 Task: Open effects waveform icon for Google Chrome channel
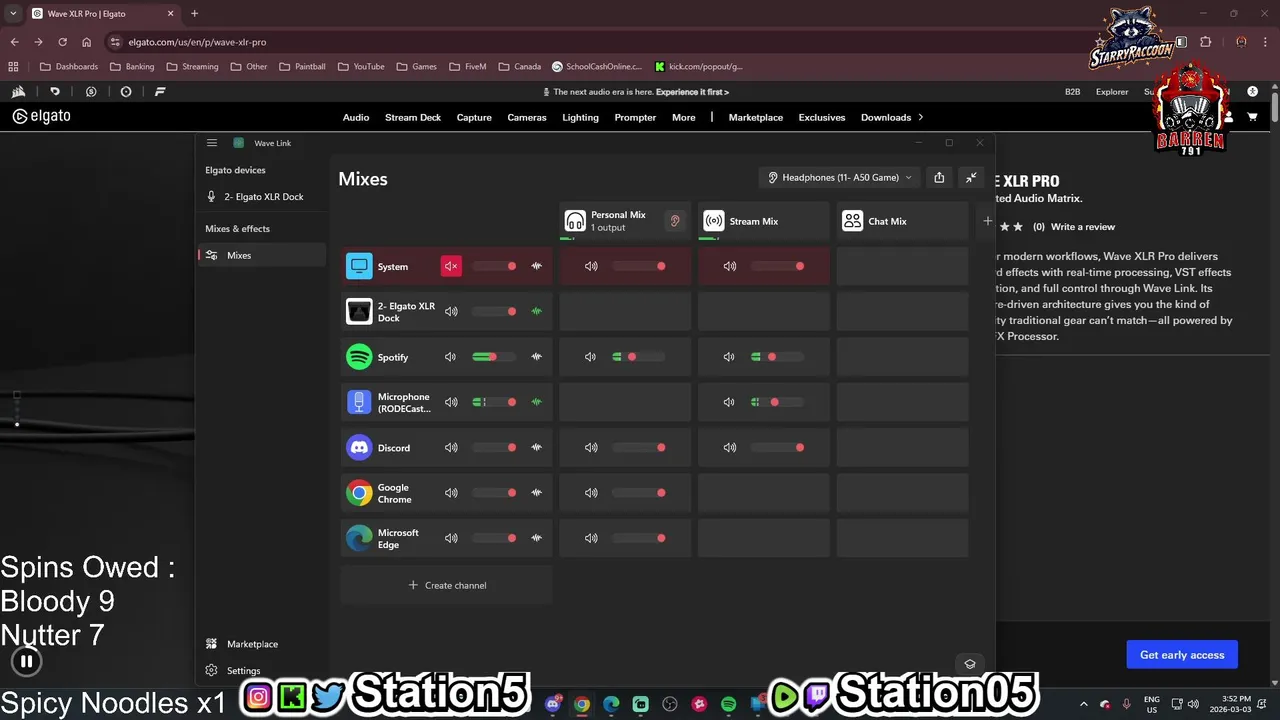click(x=537, y=493)
